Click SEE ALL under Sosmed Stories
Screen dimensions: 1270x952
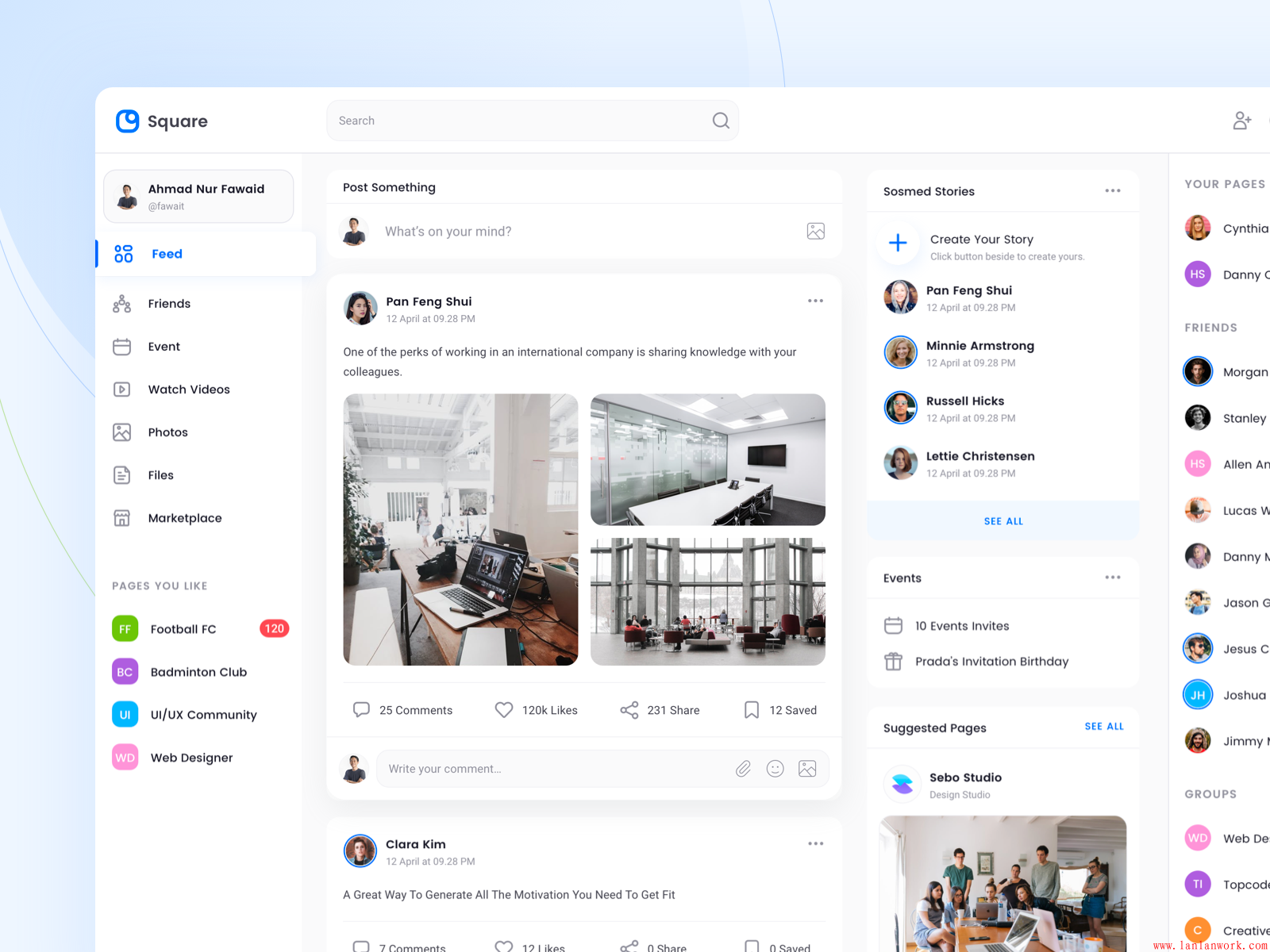click(x=1003, y=521)
